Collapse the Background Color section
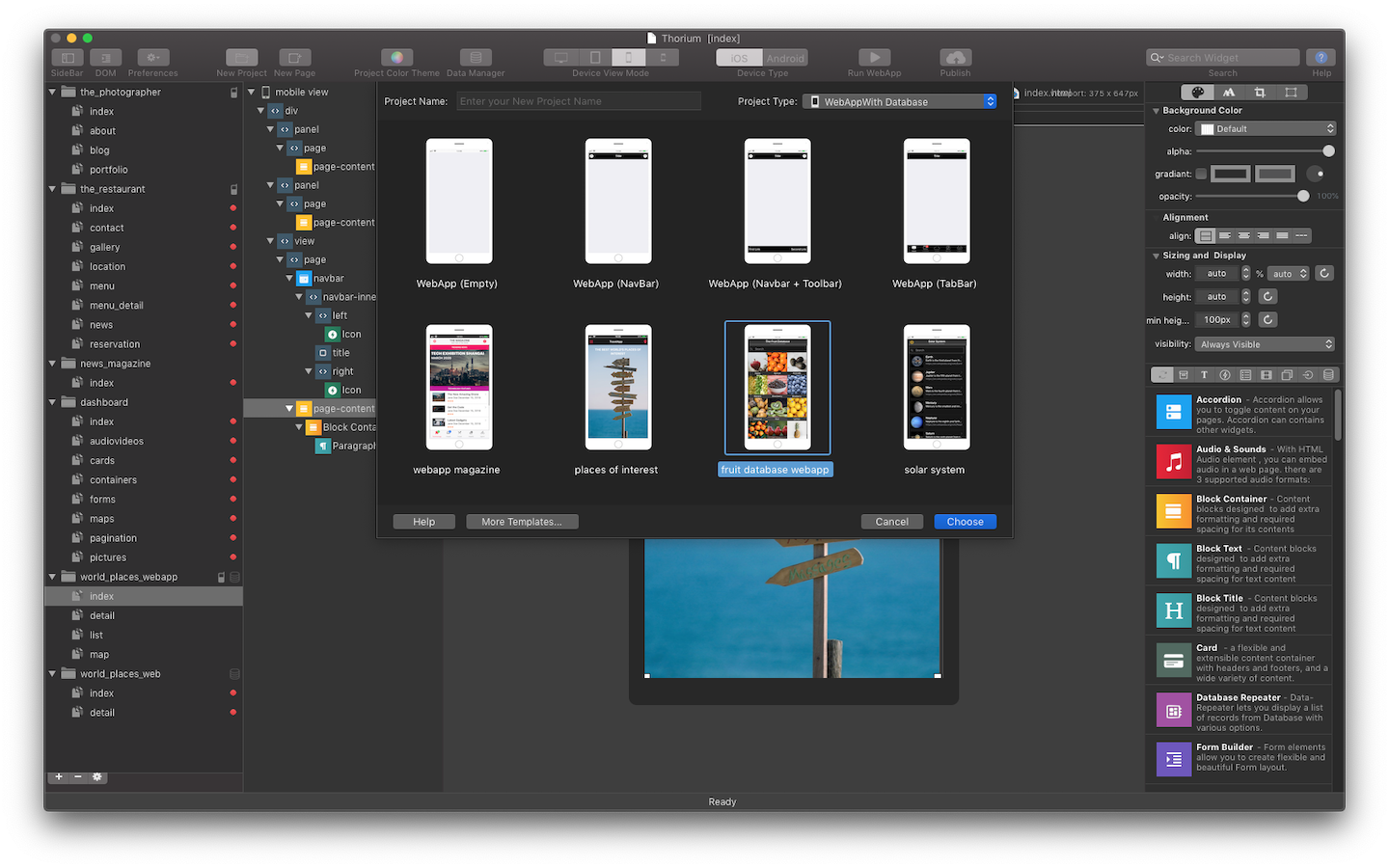1389x868 pixels. [x=1156, y=111]
